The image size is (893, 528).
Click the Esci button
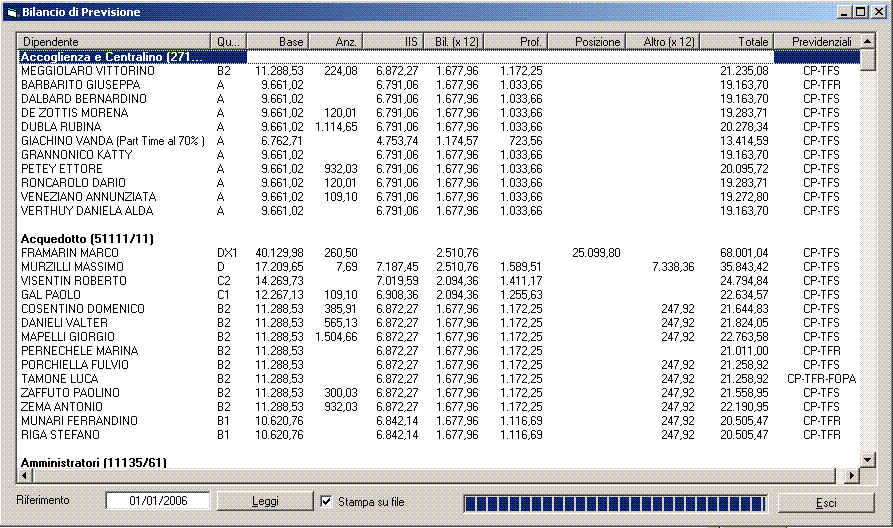tap(826, 502)
